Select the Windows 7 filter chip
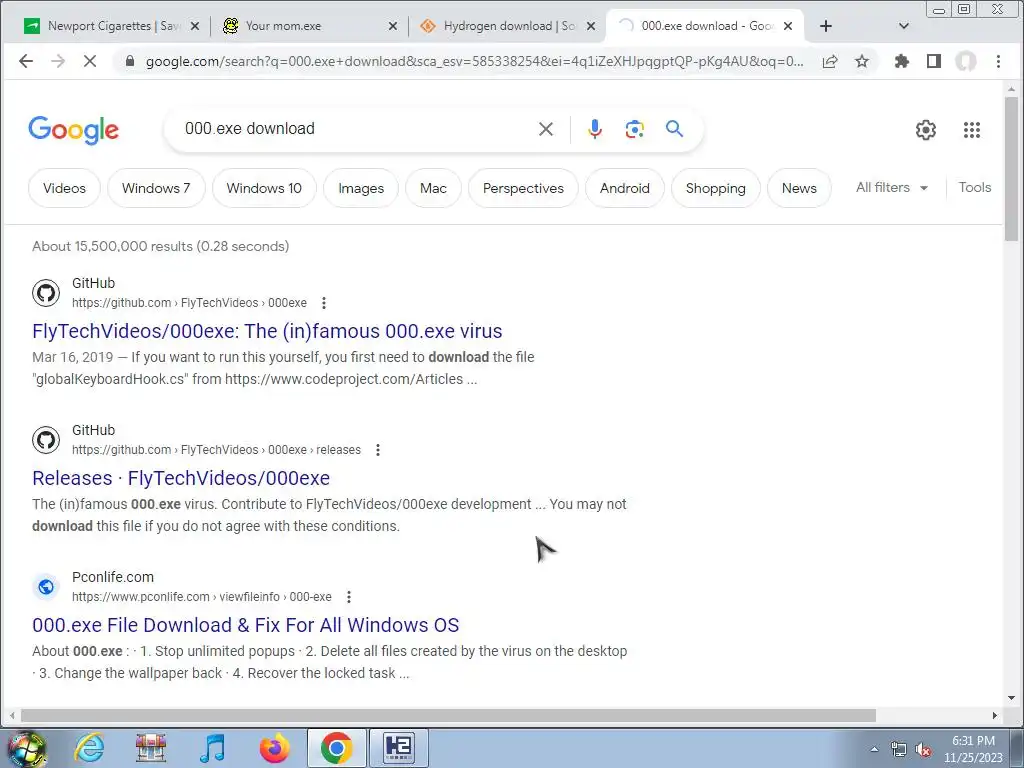The width and height of the screenshot is (1024, 768). (156, 188)
